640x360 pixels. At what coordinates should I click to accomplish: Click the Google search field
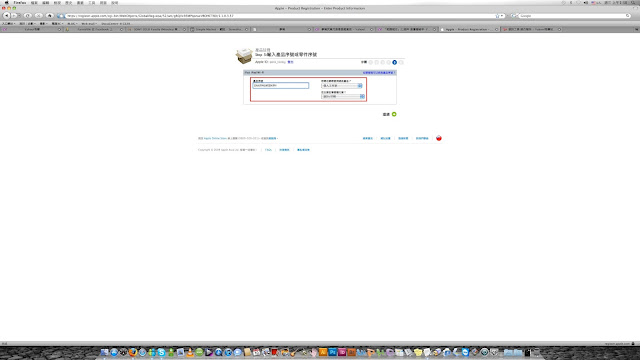[x=571, y=16]
